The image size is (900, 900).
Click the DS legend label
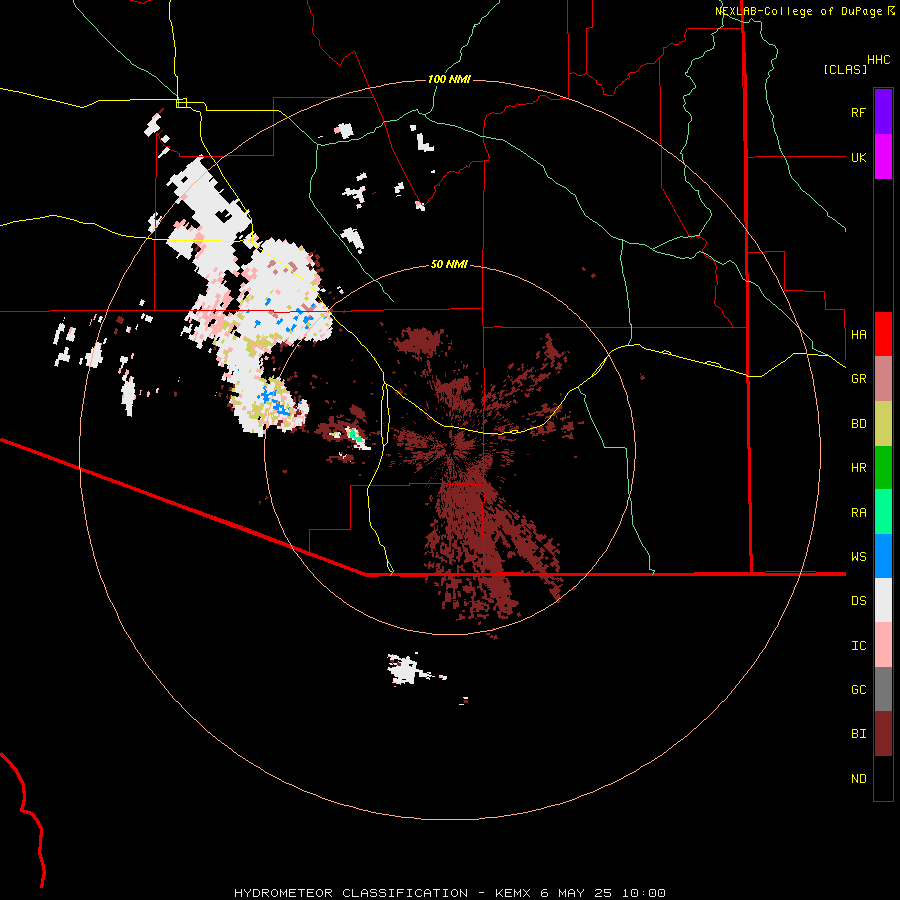(x=858, y=600)
